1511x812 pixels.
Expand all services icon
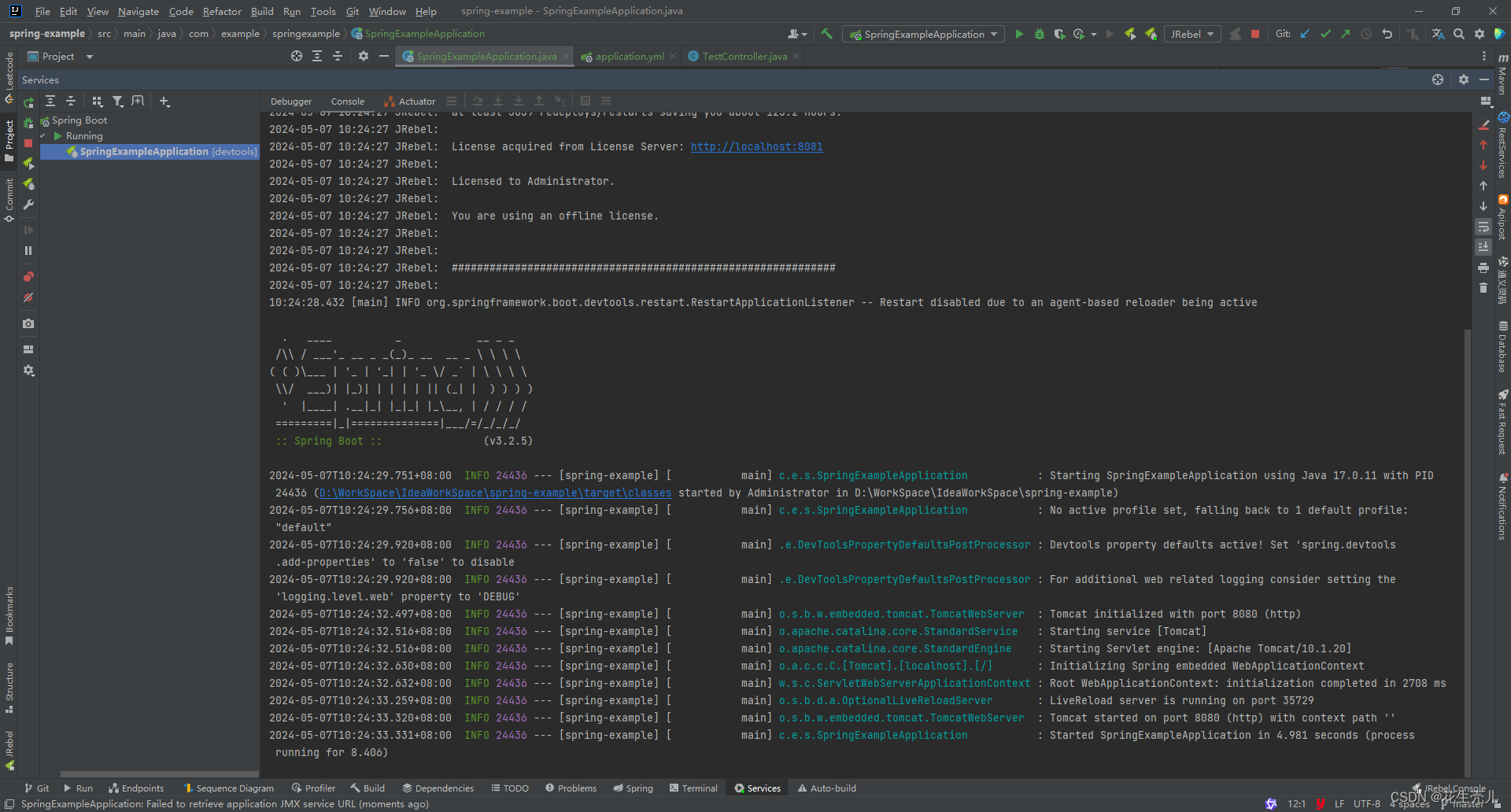(x=50, y=101)
